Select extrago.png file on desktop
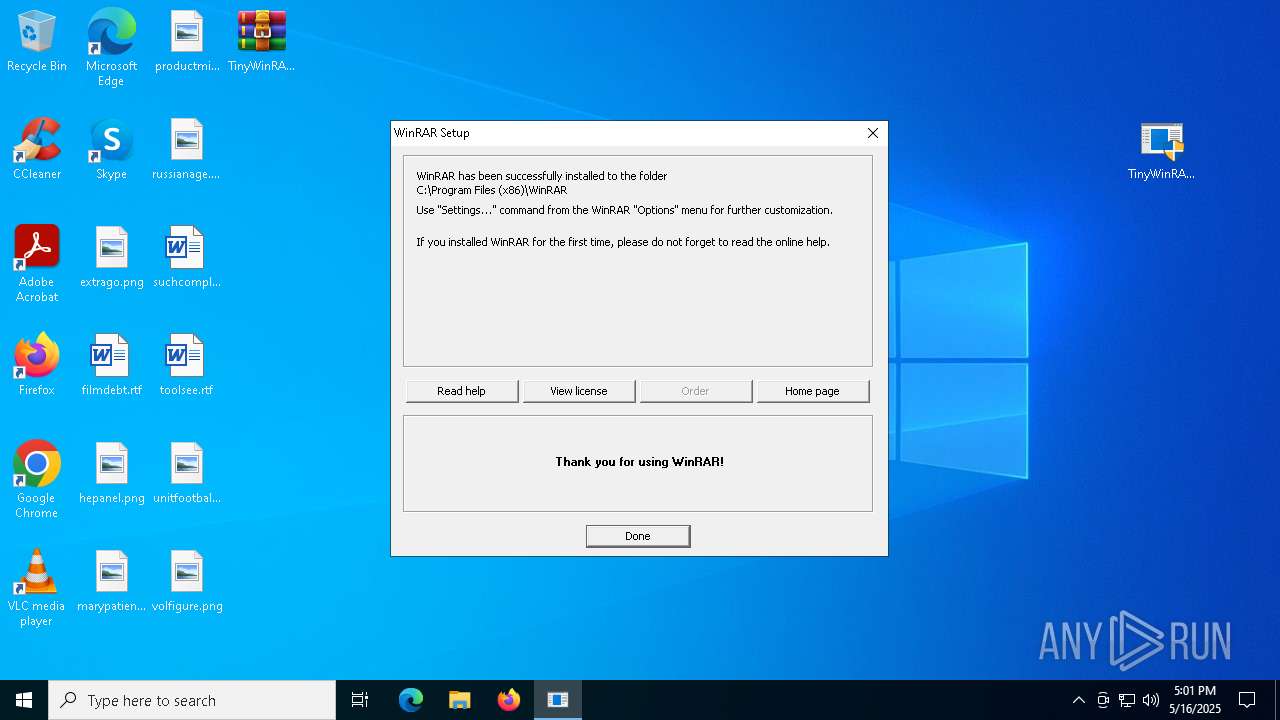 click(111, 258)
